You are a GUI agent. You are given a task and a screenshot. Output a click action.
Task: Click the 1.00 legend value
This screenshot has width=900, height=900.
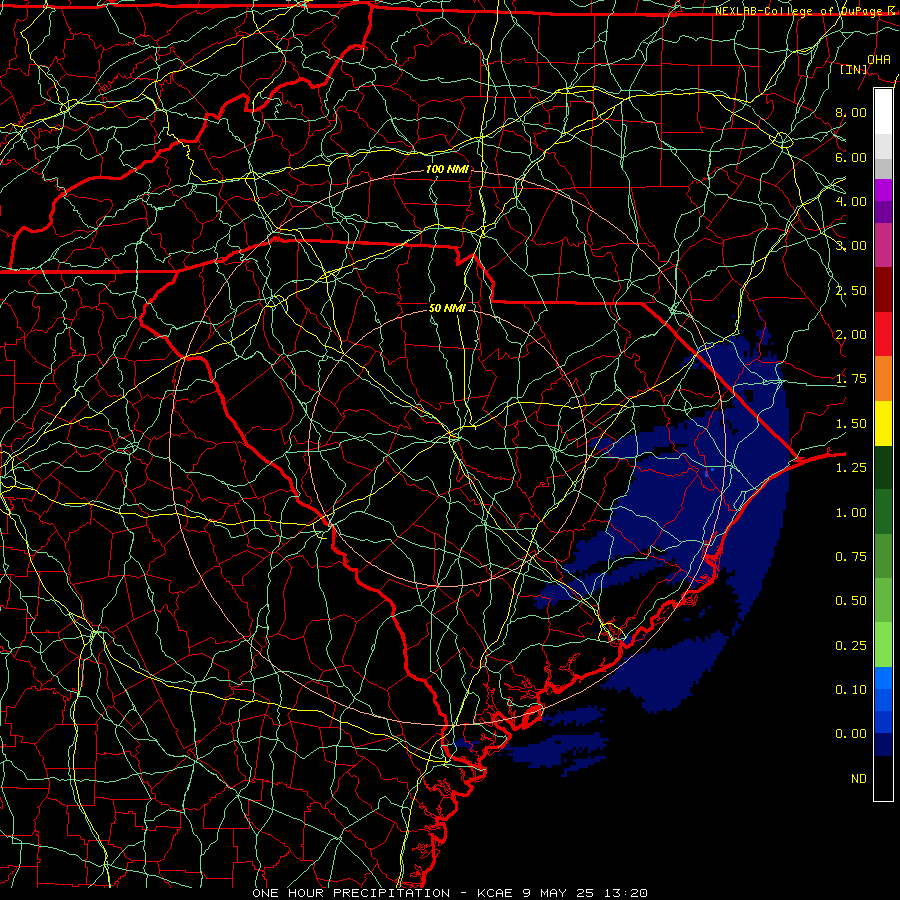coord(851,513)
